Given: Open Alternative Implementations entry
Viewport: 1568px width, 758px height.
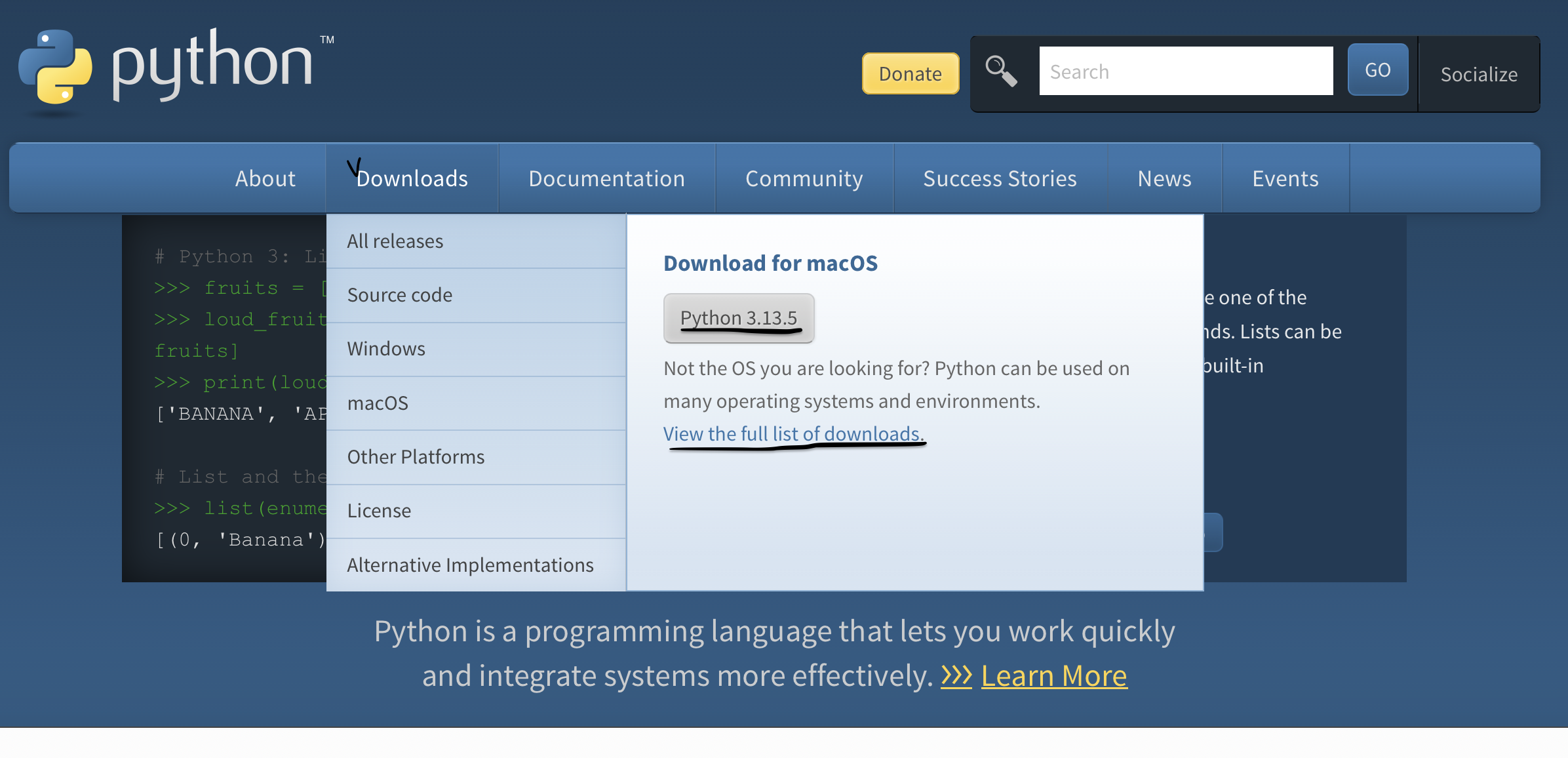Looking at the screenshot, I should pyautogui.click(x=470, y=565).
